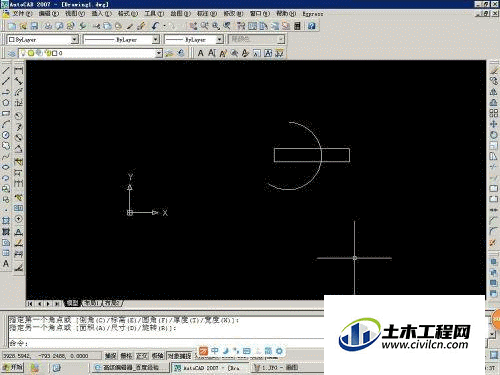Click the Erase tool in modify toolbar

coord(494,70)
